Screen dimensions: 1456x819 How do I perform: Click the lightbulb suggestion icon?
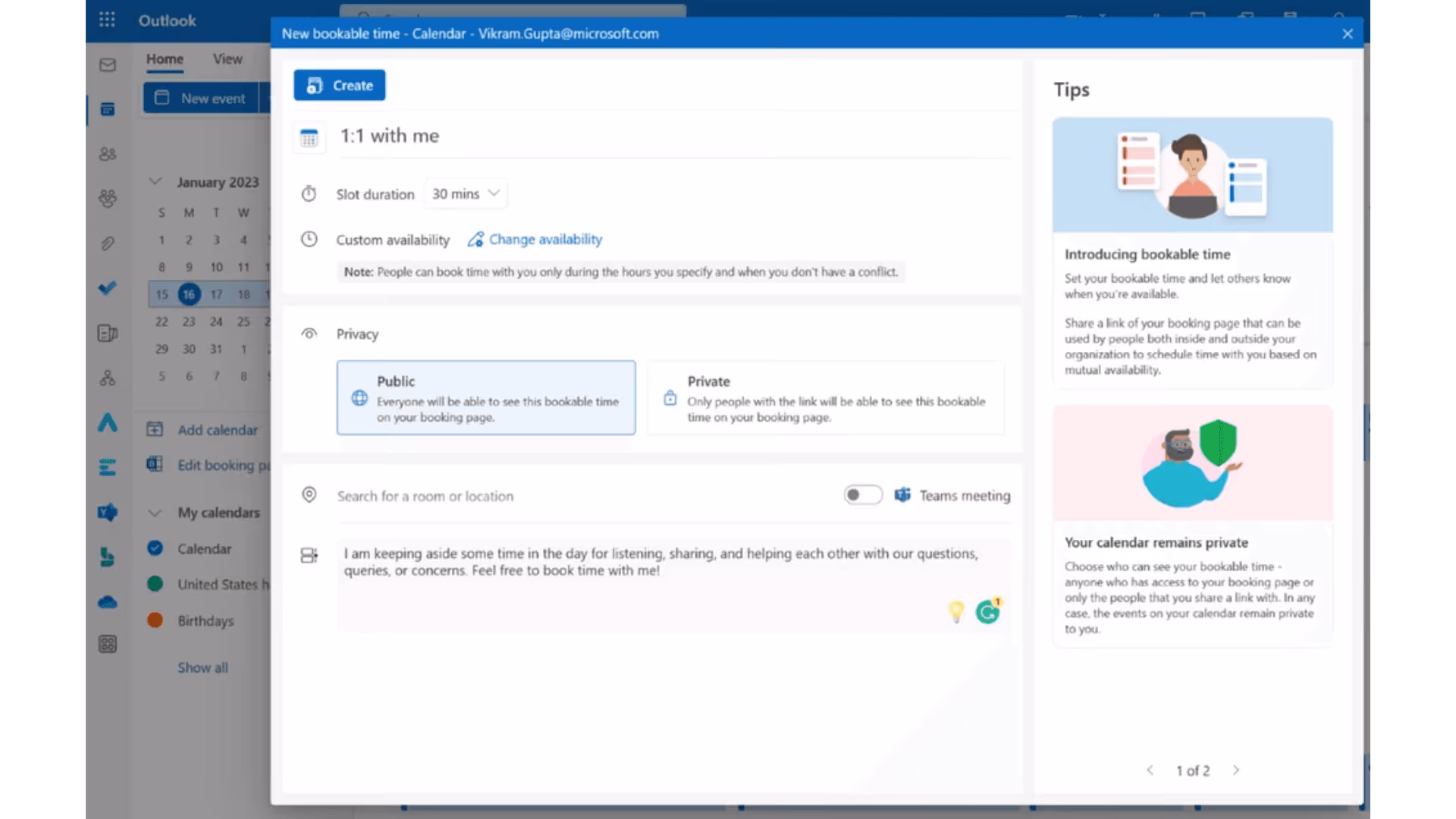[x=956, y=611]
